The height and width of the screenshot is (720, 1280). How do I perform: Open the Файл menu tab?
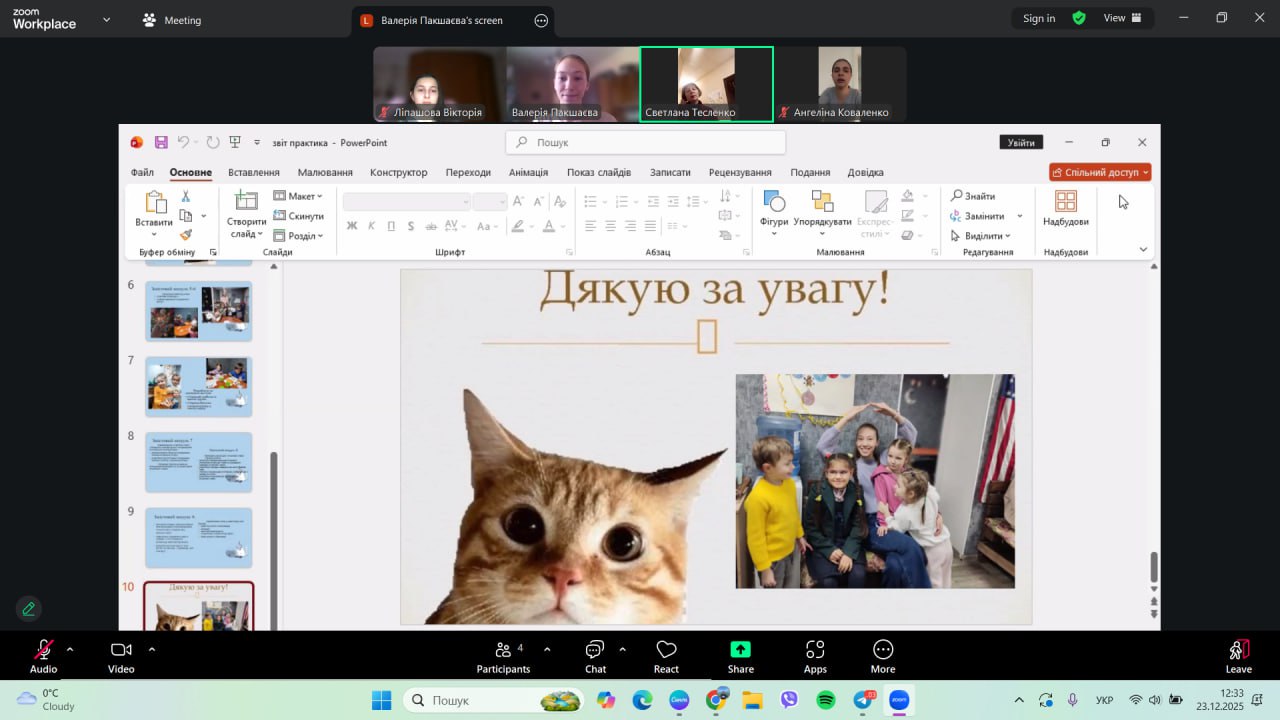click(142, 172)
